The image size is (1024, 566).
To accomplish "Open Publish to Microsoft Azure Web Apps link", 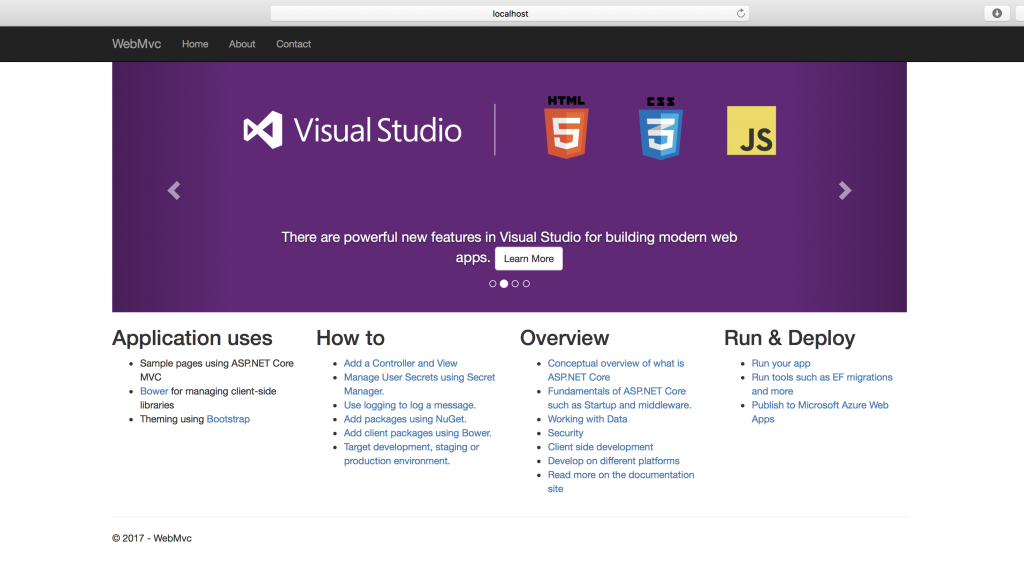I will 820,412.
